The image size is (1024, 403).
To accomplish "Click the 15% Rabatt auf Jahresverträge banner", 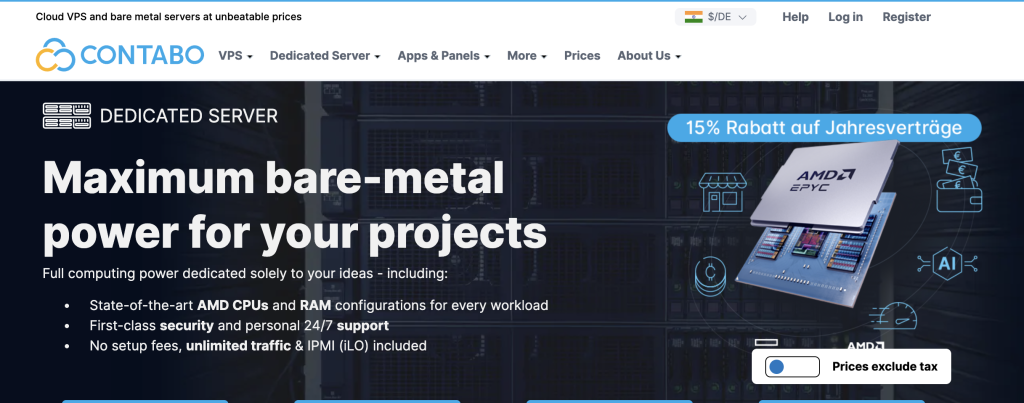I will [824, 128].
